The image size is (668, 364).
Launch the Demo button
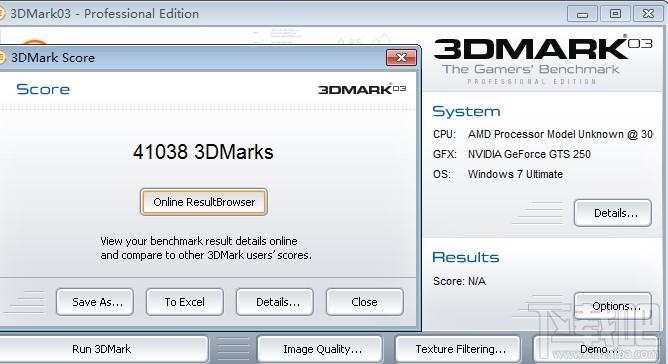[596, 350]
